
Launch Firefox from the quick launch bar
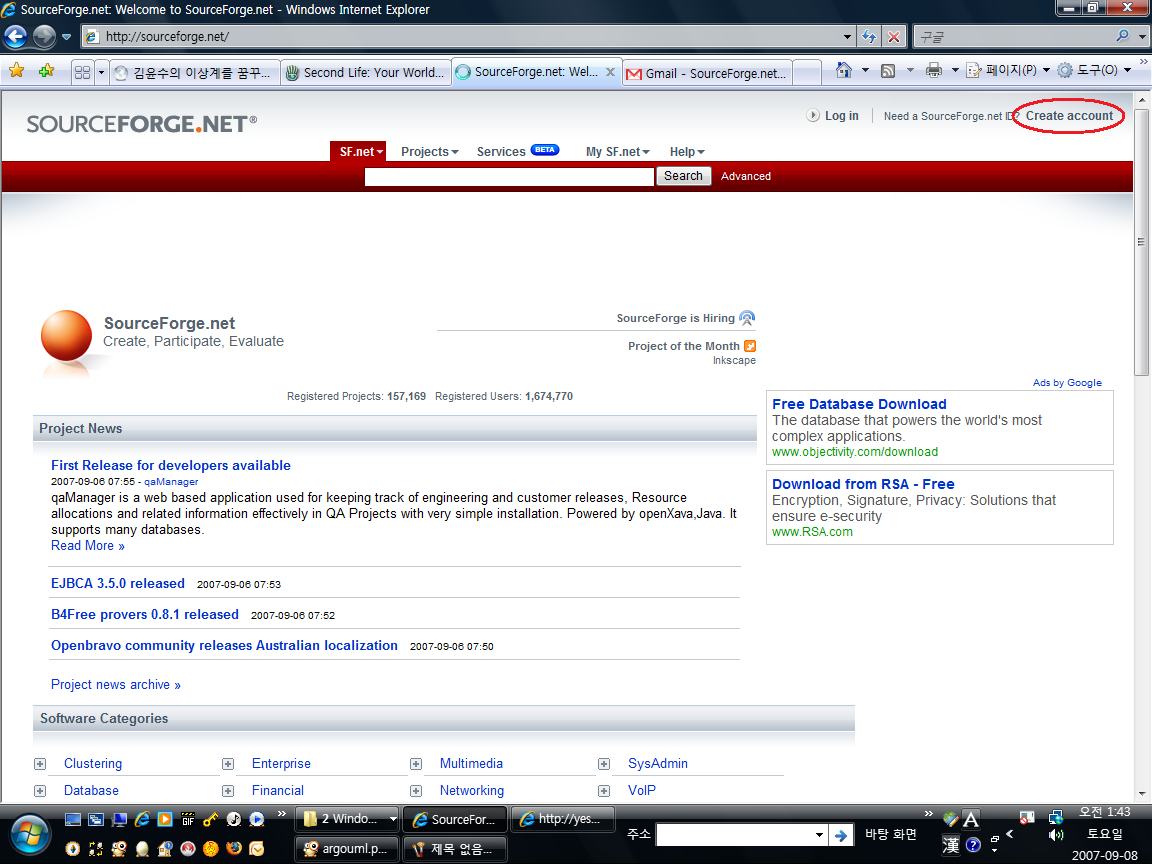tap(234, 849)
